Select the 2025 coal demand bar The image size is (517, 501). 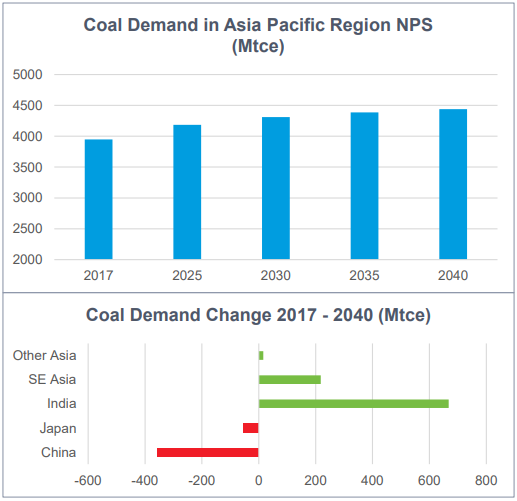(187, 192)
